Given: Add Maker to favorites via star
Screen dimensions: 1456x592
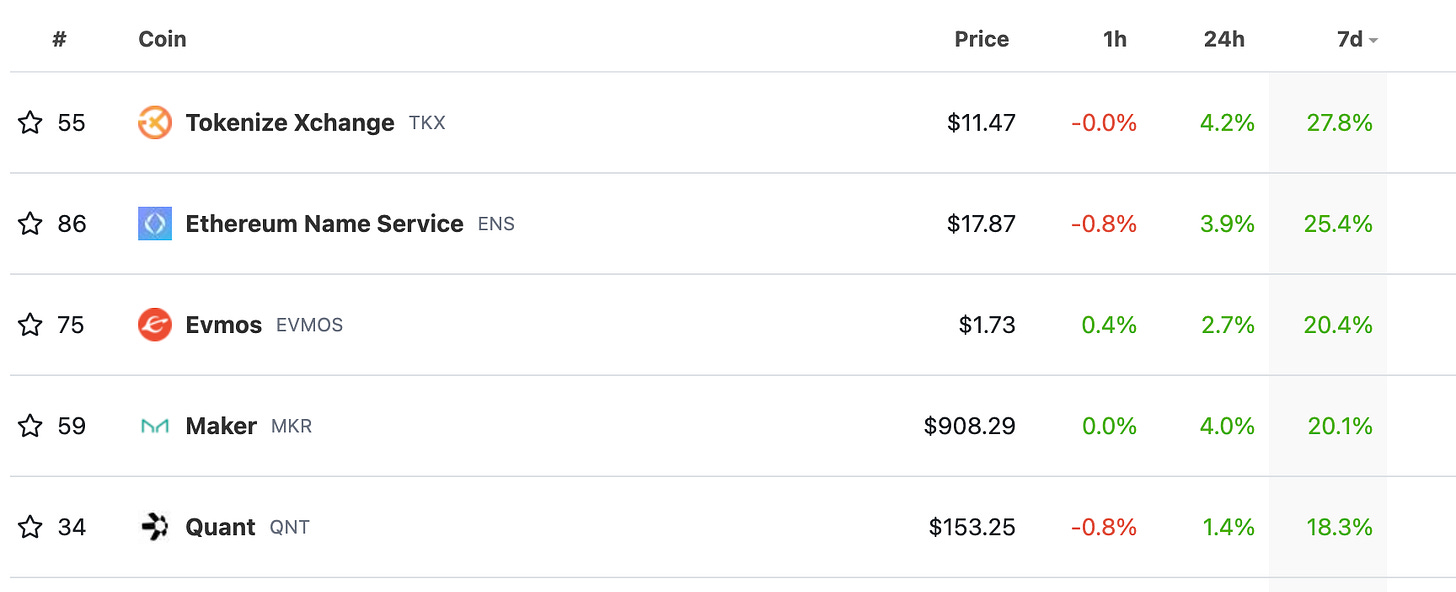Looking at the screenshot, I should pos(30,426).
